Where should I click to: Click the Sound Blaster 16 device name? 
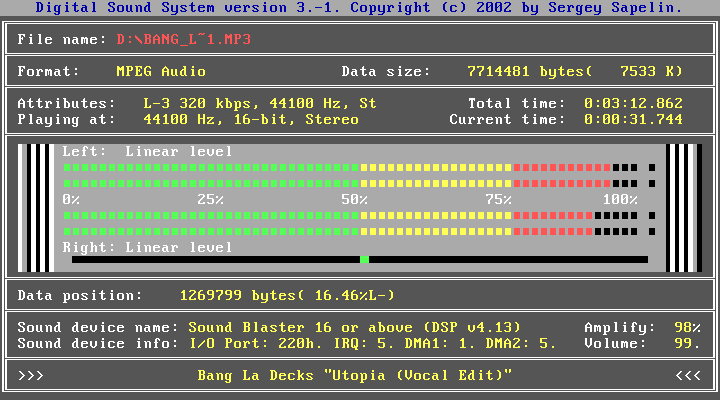354,327
